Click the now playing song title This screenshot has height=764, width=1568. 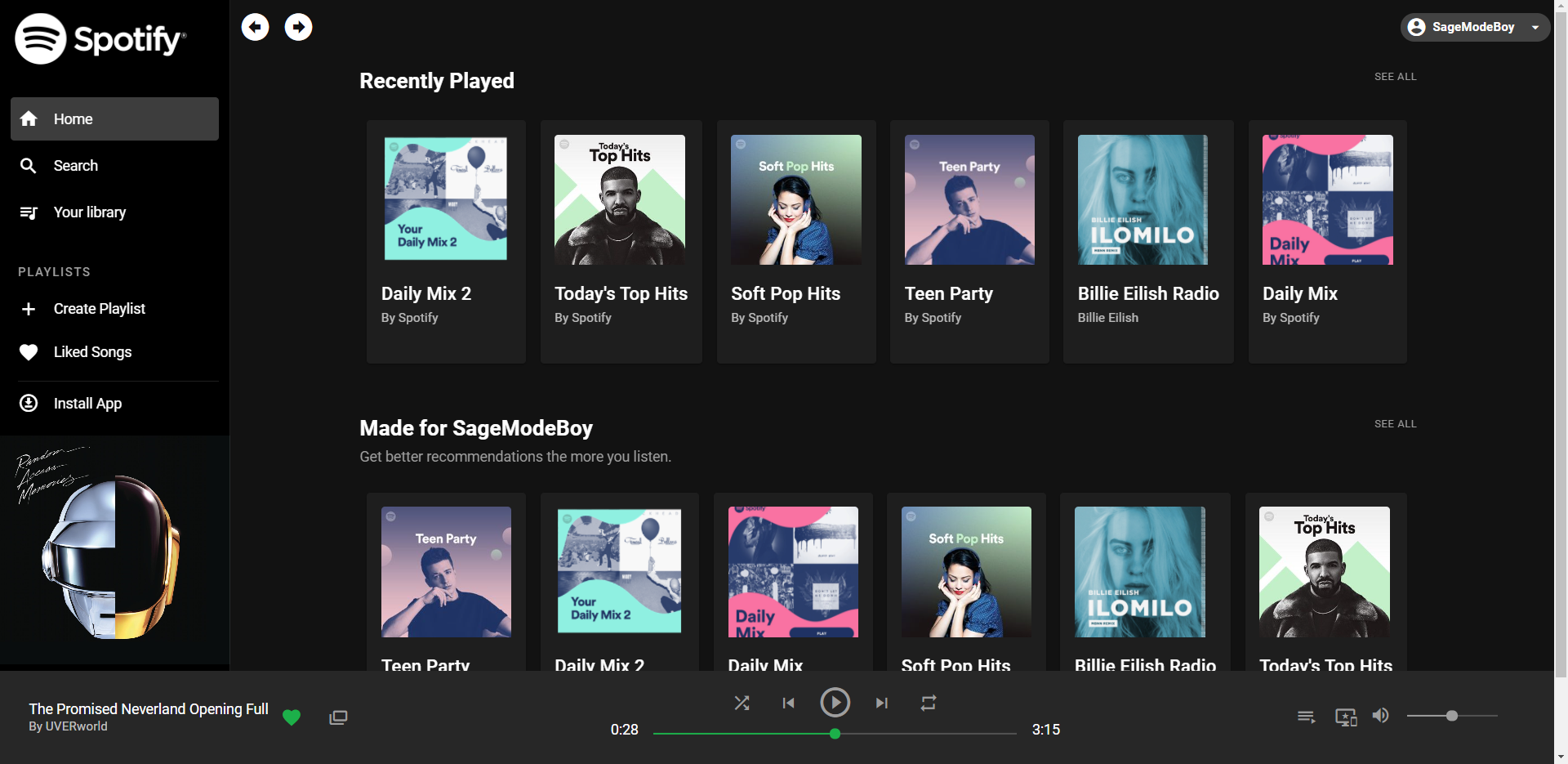[149, 709]
